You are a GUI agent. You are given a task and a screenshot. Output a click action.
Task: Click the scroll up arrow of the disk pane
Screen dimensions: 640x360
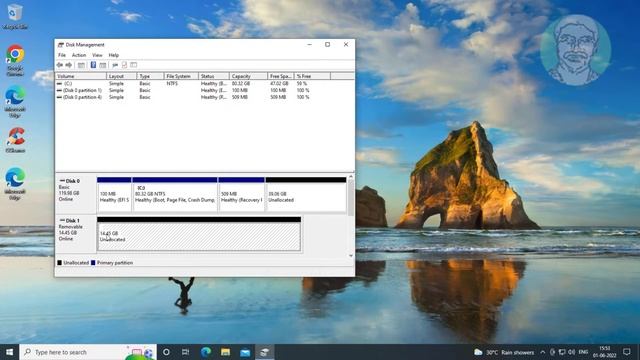(351, 176)
